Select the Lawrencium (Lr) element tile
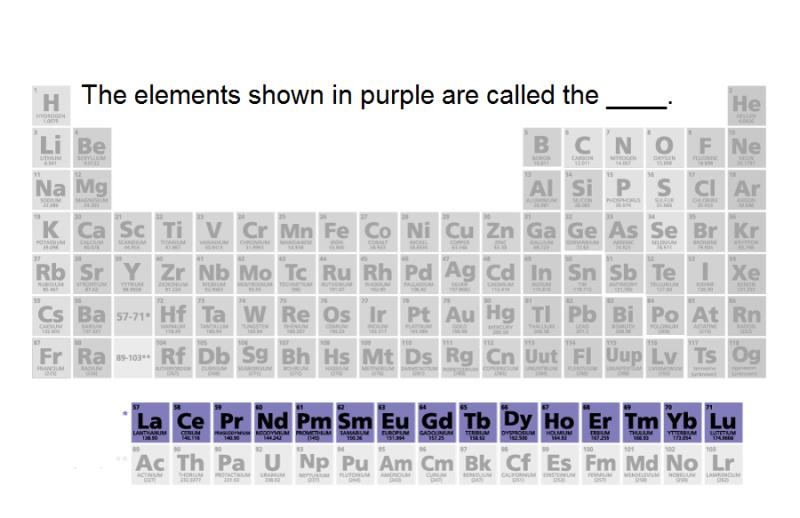The image size is (800, 518). point(723,464)
